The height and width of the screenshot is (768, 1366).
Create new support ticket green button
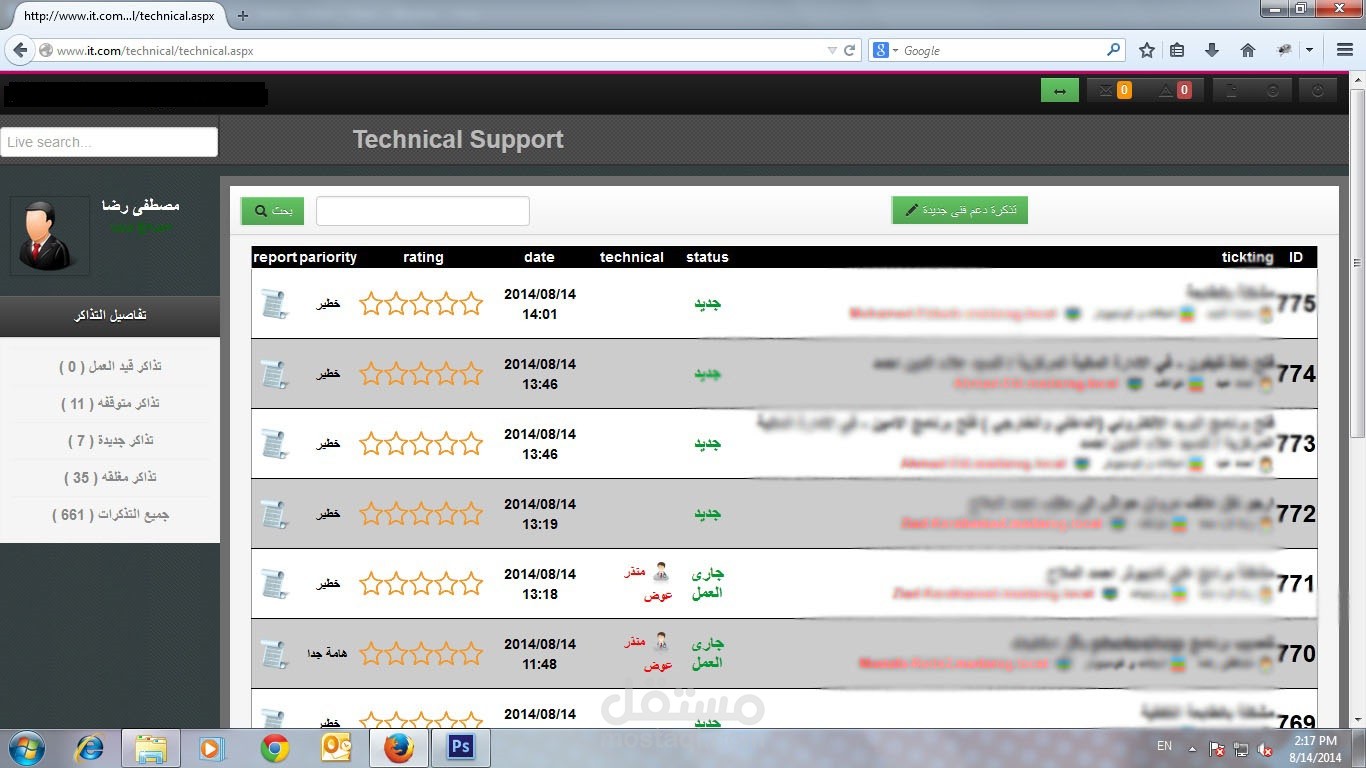tap(960, 210)
